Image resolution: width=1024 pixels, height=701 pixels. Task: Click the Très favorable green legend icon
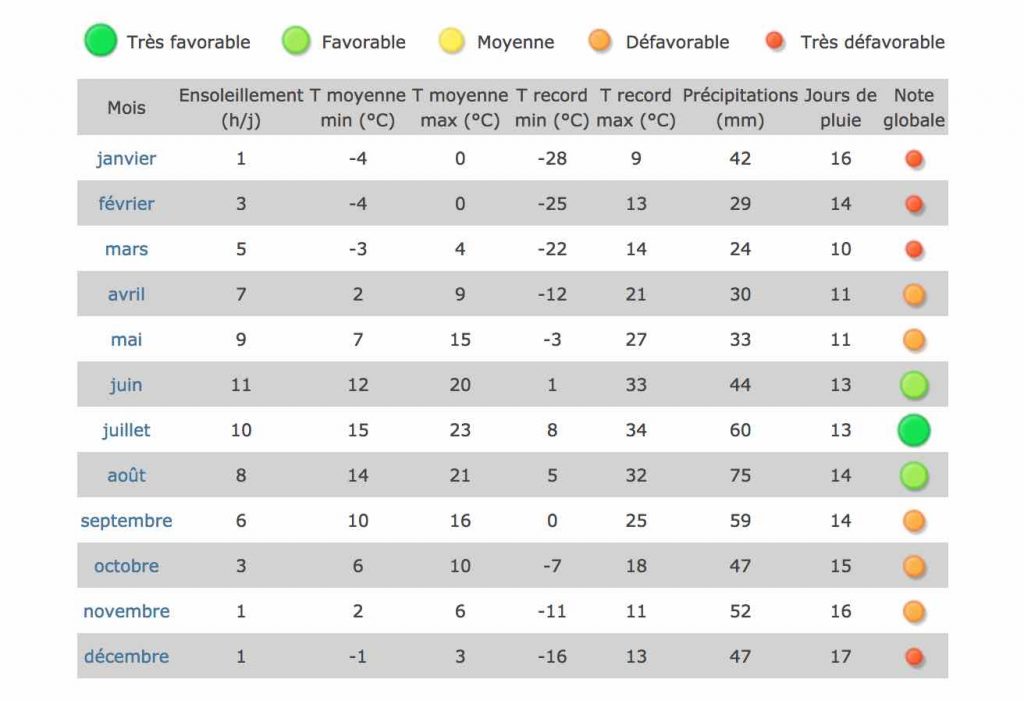click(101, 41)
